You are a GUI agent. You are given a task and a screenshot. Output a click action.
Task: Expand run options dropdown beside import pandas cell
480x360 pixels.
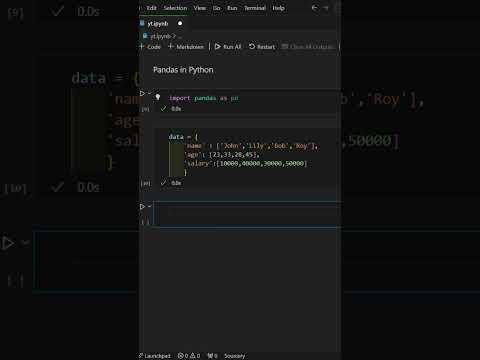tap(149, 94)
